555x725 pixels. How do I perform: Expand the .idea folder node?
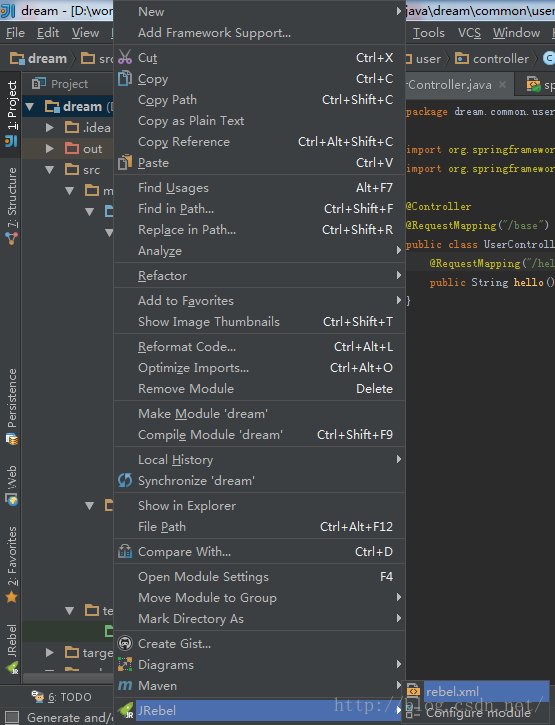tap(49, 128)
